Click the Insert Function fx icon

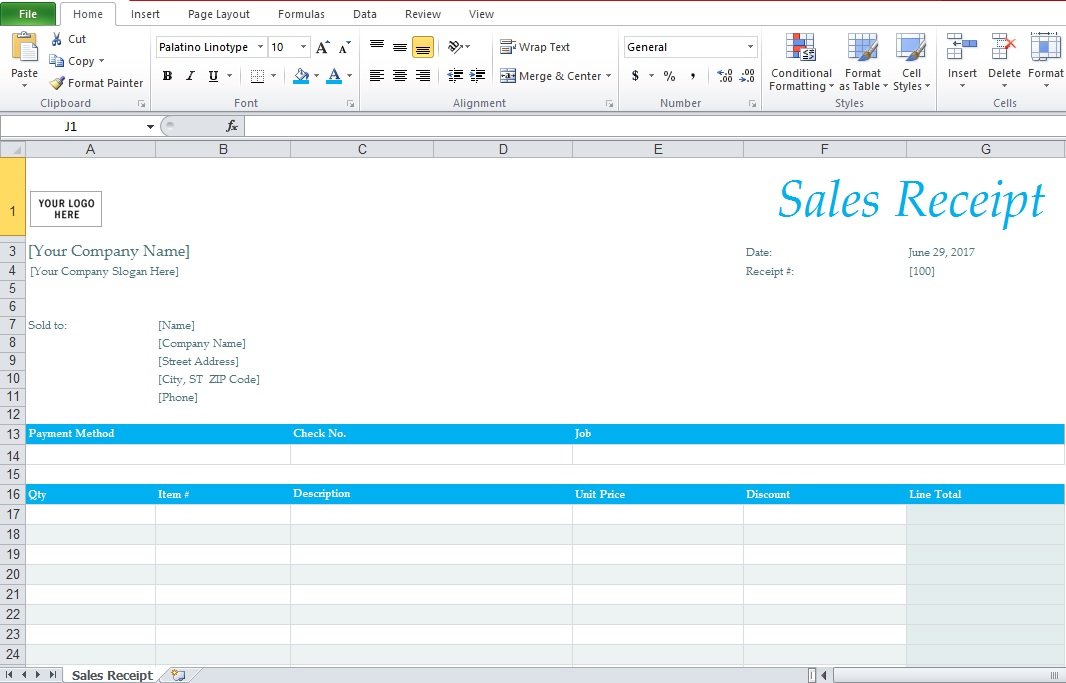coord(232,126)
